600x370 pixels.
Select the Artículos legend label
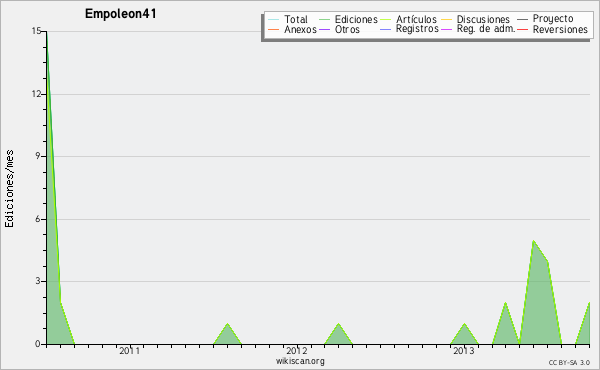tap(416, 19)
